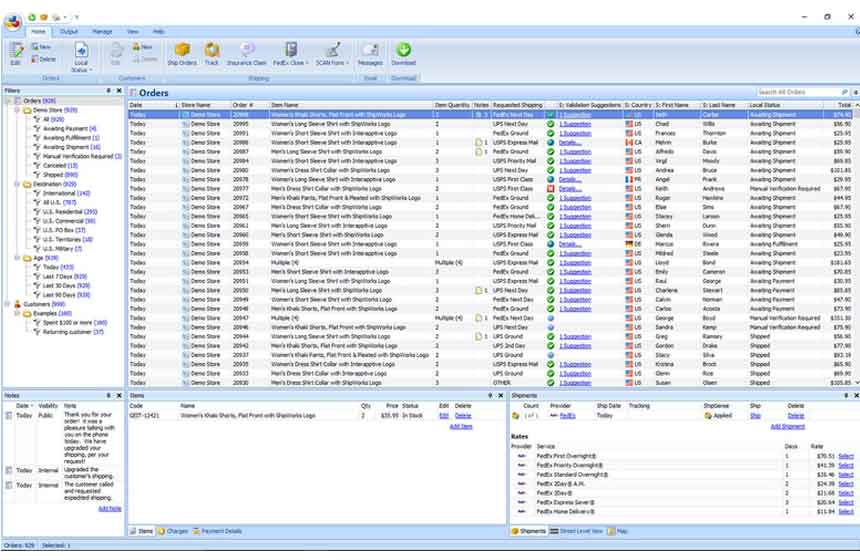Click the Add Note link
The width and height of the screenshot is (860, 560).
(x=110, y=509)
